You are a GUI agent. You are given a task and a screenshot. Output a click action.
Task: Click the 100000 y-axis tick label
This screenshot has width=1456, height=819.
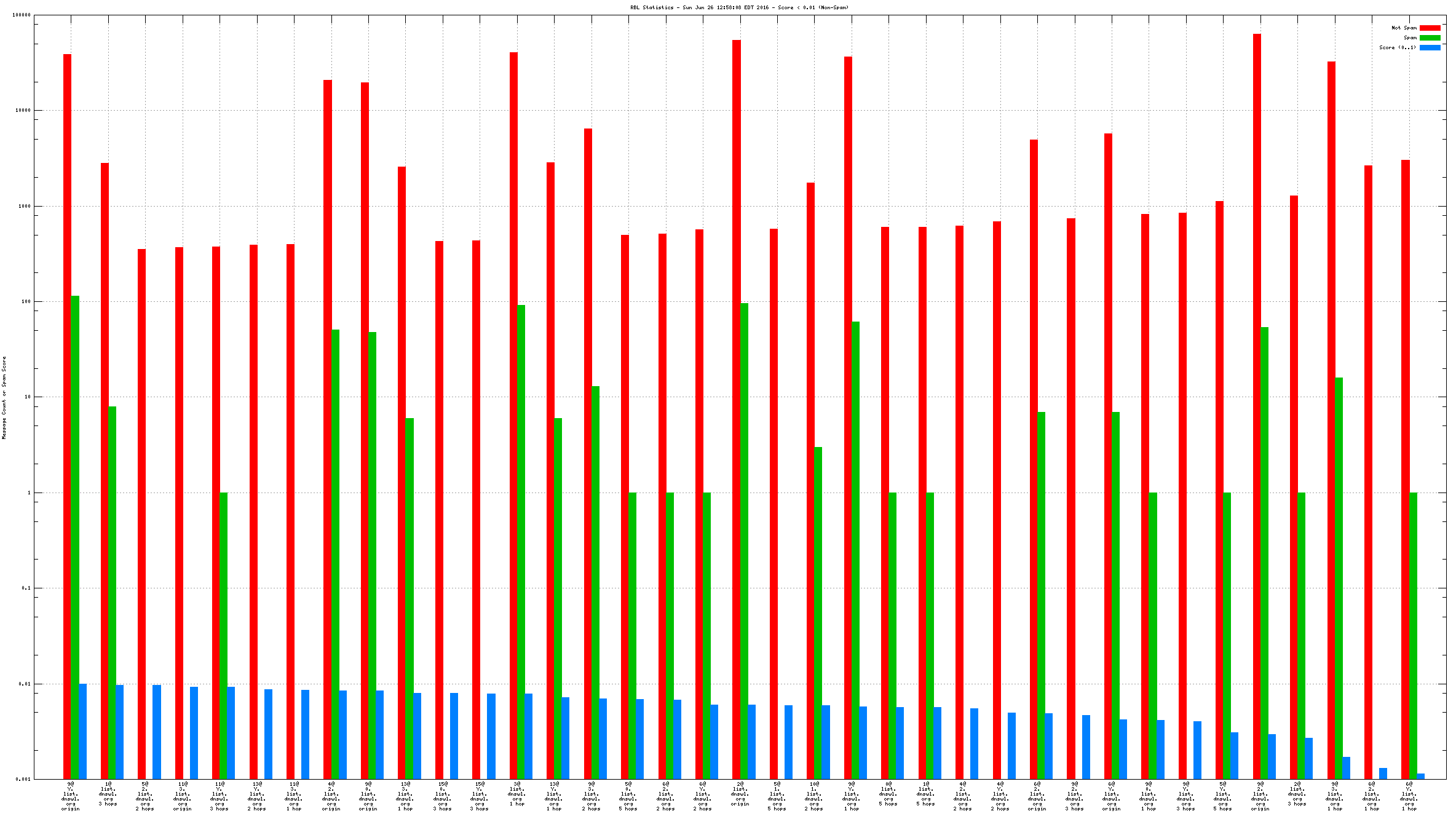click(x=22, y=15)
